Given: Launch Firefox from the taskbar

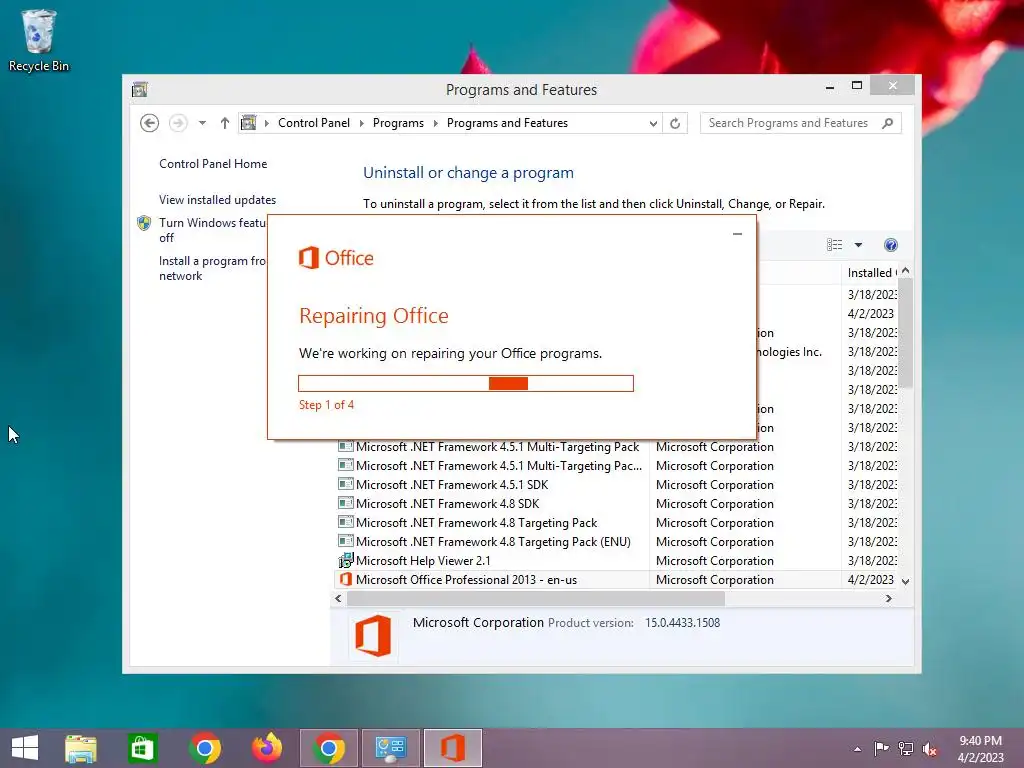Looking at the screenshot, I should (x=267, y=748).
